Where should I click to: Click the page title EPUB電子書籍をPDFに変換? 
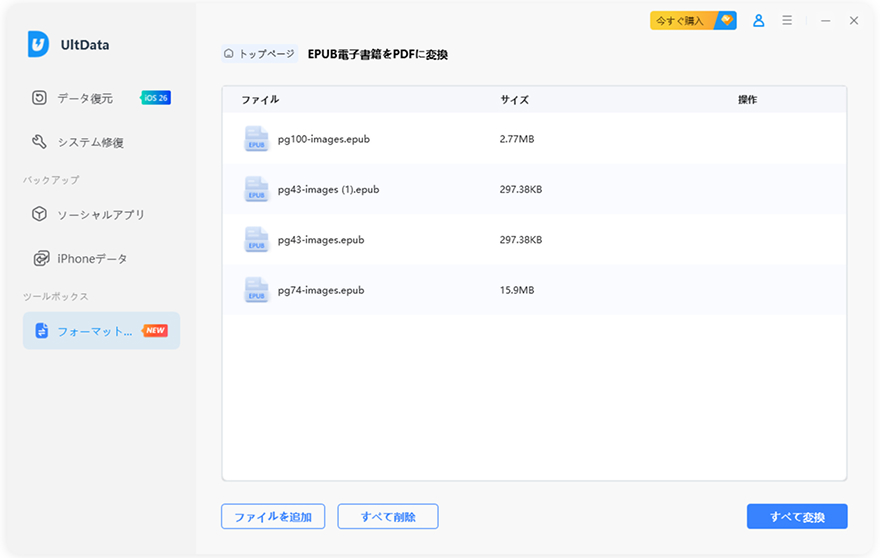tap(378, 54)
